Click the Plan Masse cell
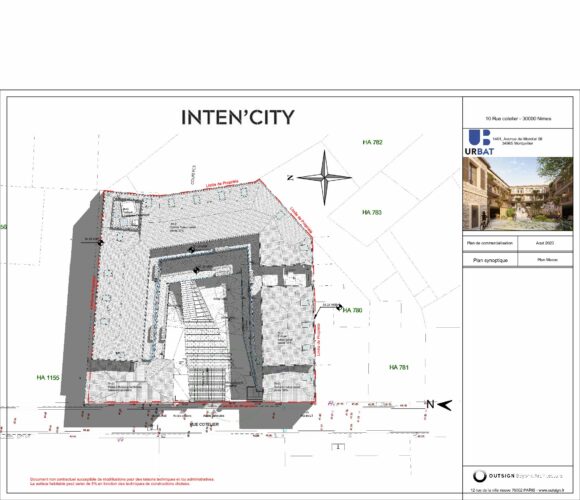This screenshot has width=580, height=500. pos(546,260)
